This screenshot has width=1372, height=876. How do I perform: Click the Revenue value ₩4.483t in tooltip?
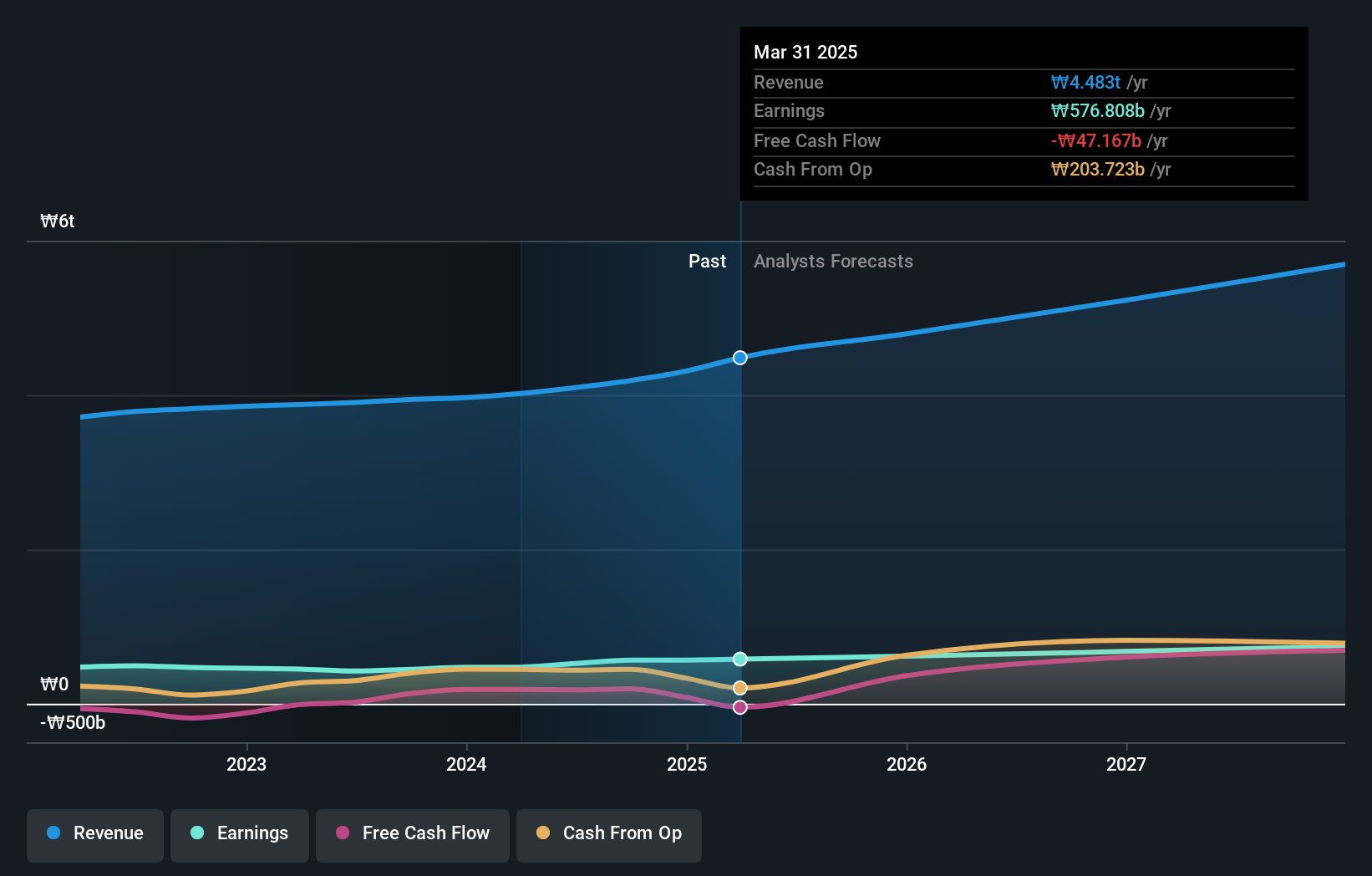pos(1085,82)
